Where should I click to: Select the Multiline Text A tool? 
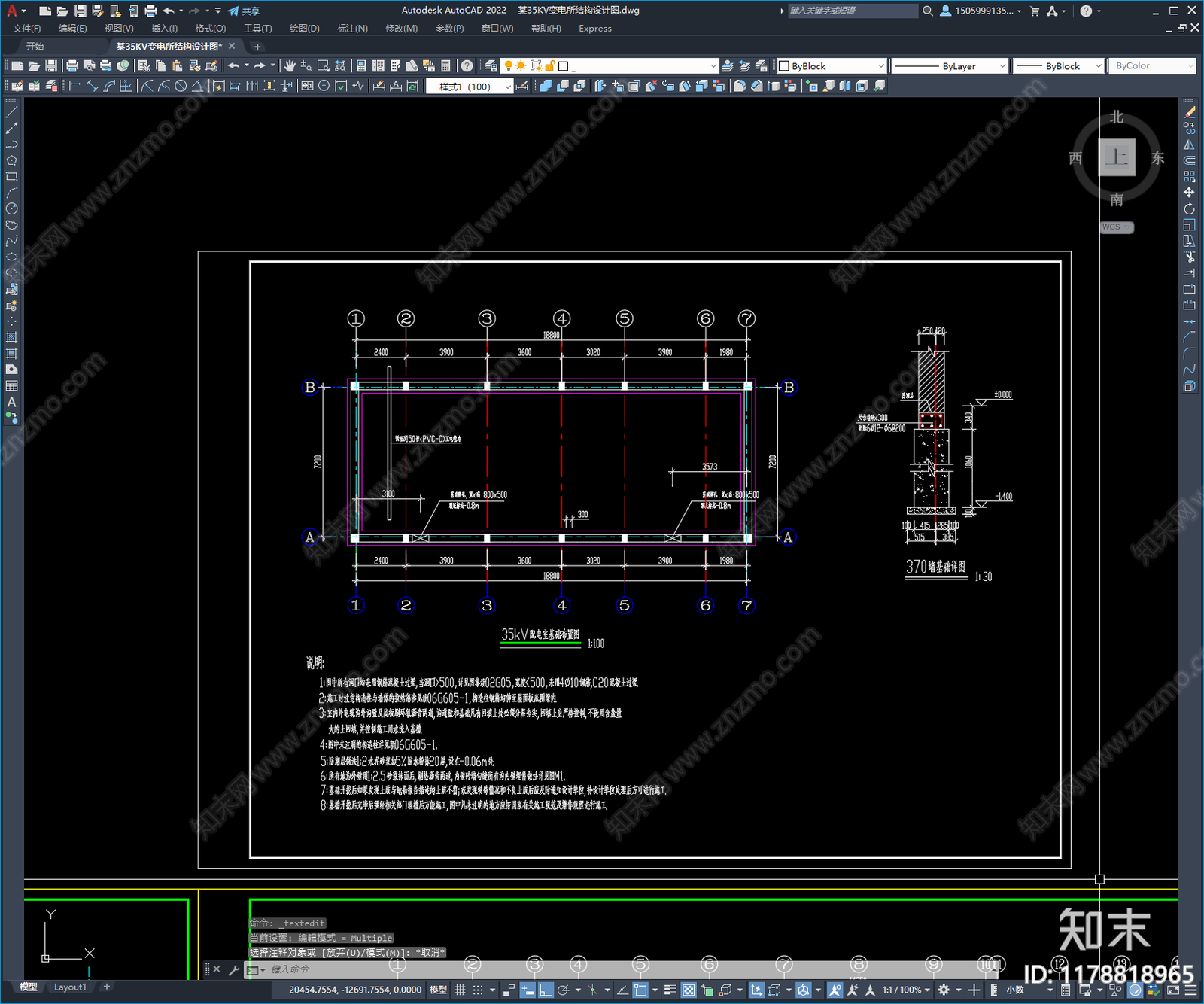pyautogui.click(x=11, y=402)
